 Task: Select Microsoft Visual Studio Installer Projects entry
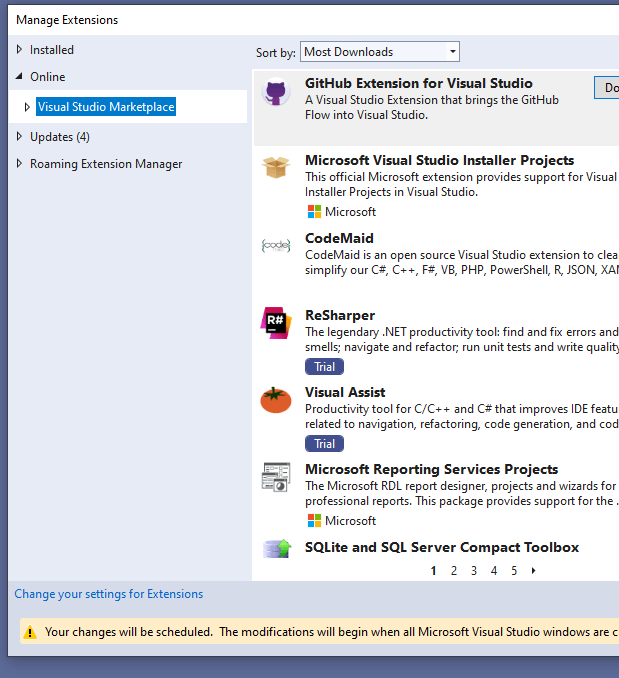[439, 160]
